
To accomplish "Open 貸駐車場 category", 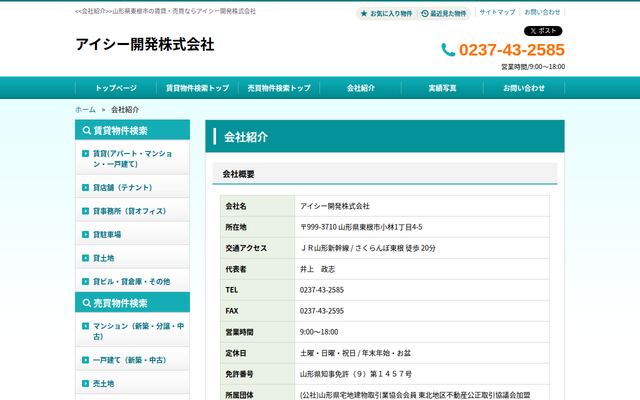I will click(132, 234).
